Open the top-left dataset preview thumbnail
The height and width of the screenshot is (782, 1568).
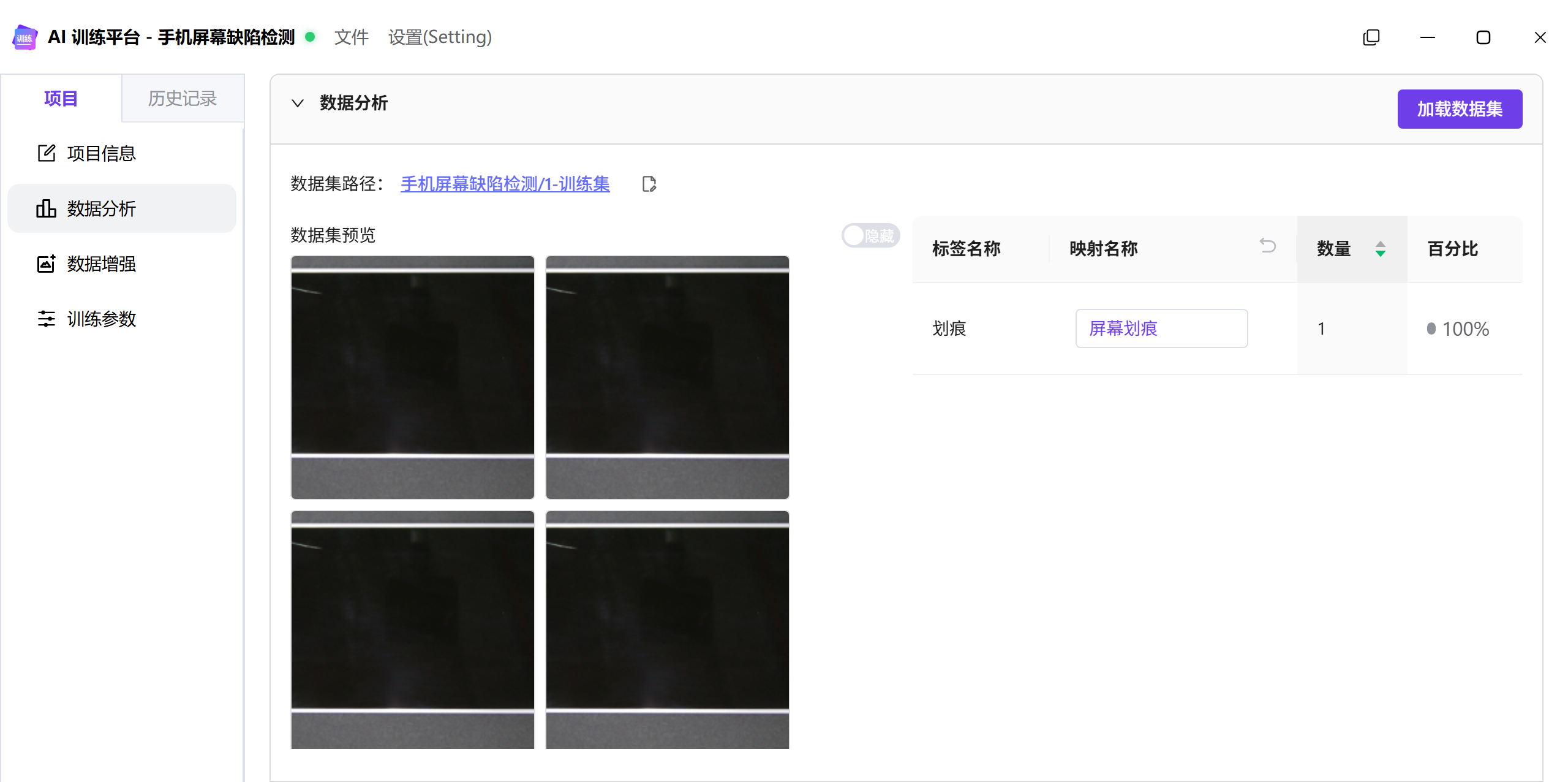413,378
